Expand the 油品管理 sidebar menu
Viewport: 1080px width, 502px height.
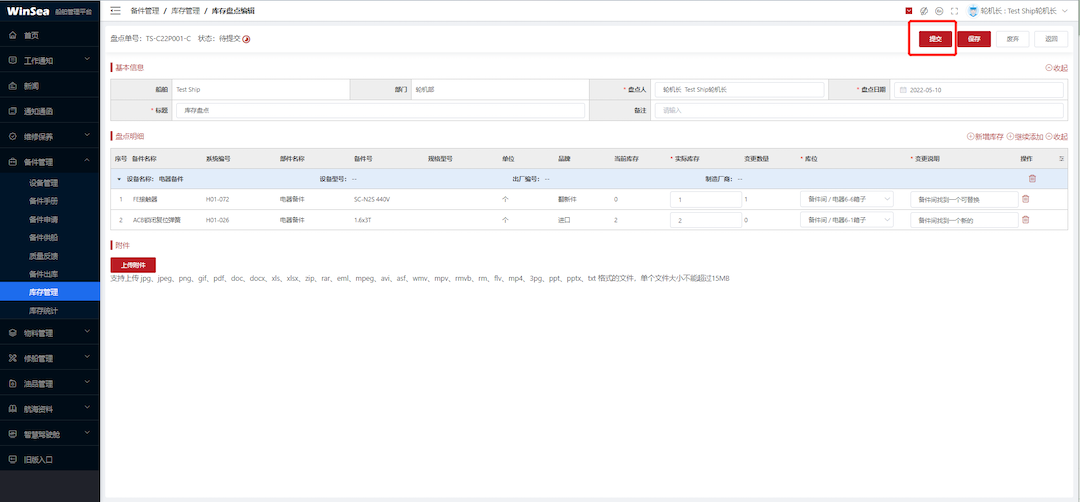pyautogui.click(x=87, y=383)
